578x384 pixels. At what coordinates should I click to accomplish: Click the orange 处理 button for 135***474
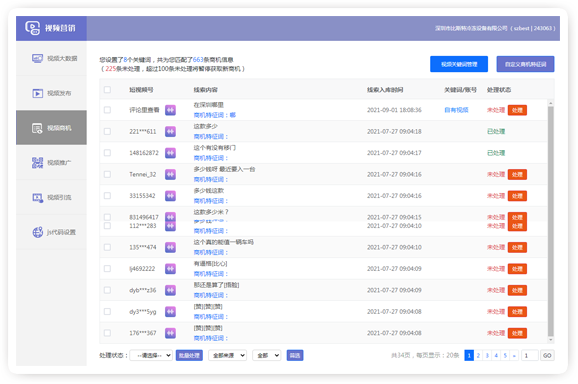517,247
